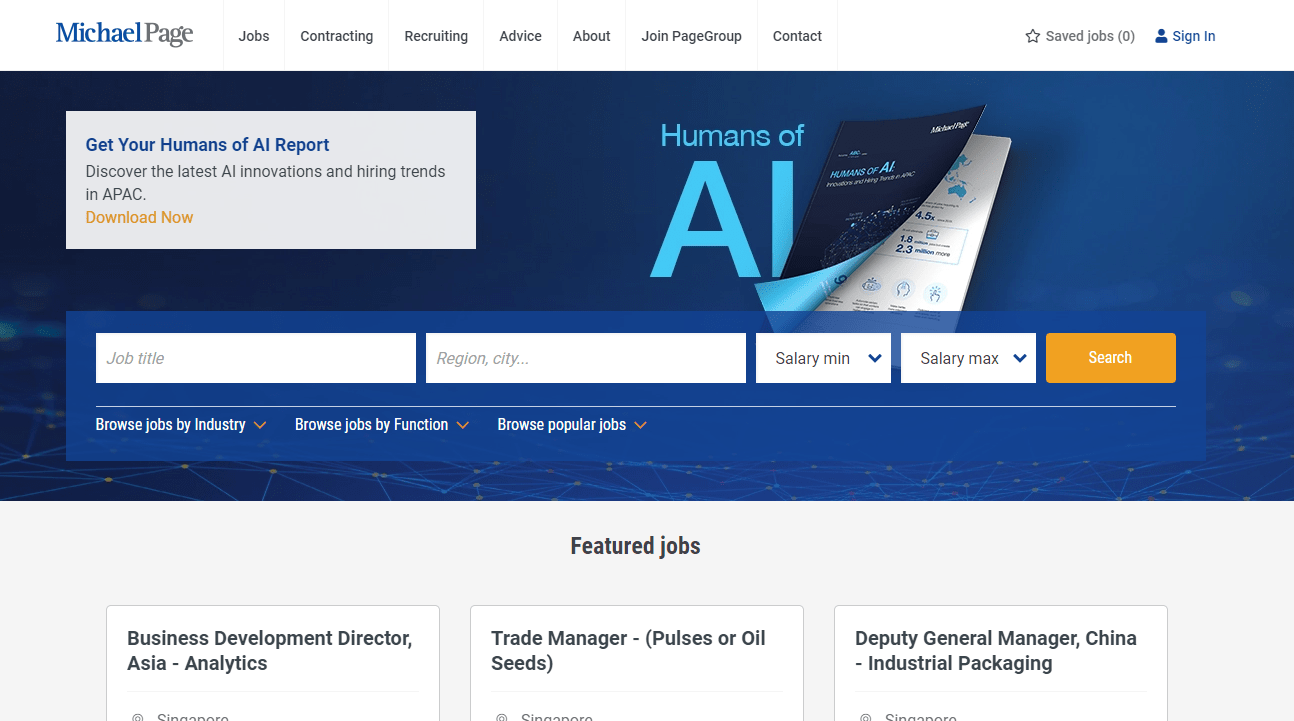Open the Jobs menu
The image size is (1294, 721).
point(254,36)
